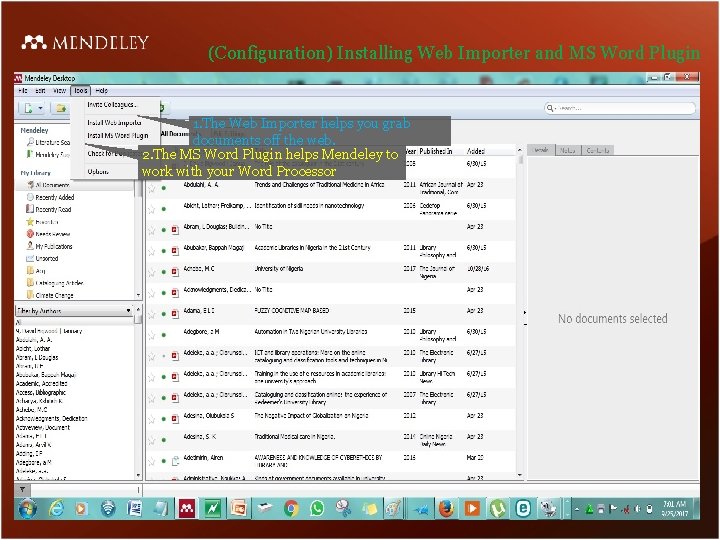Switch to the Contents tab
The width and height of the screenshot is (720, 540).
tap(597, 150)
